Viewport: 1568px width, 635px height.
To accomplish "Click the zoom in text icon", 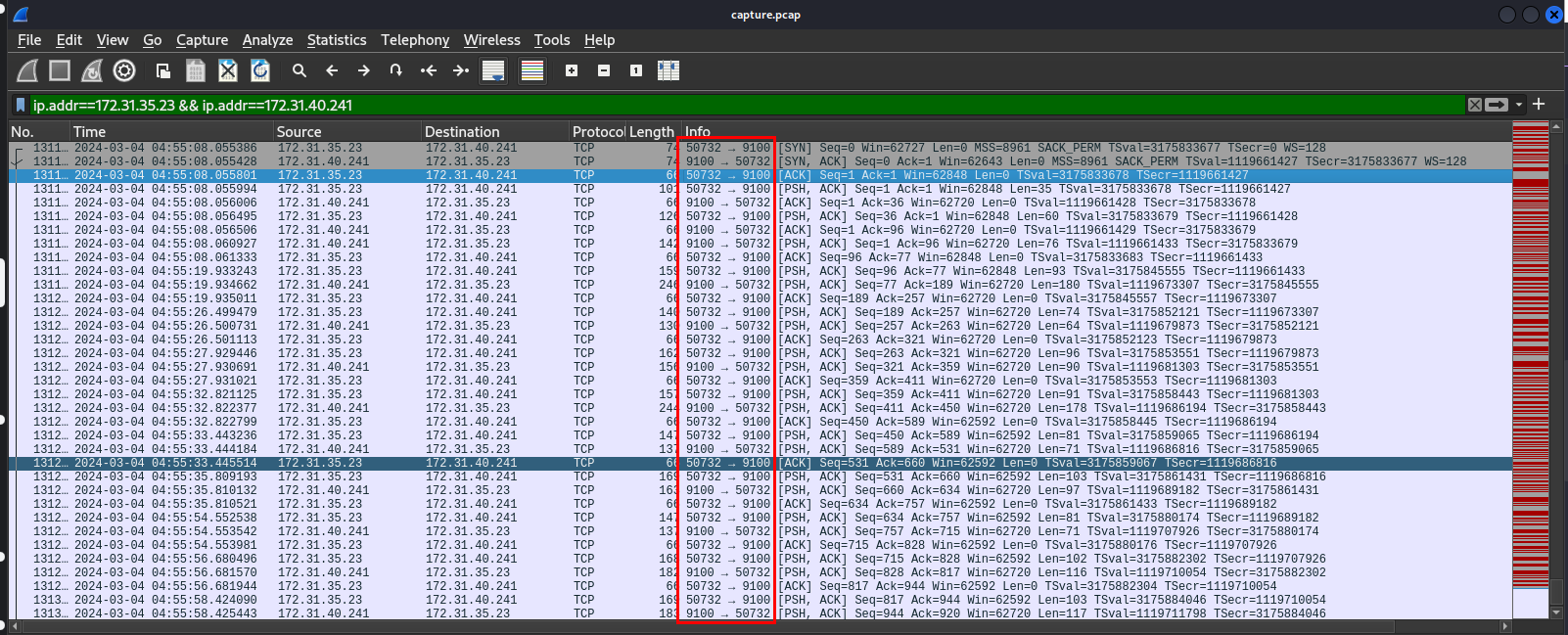I will (x=572, y=70).
